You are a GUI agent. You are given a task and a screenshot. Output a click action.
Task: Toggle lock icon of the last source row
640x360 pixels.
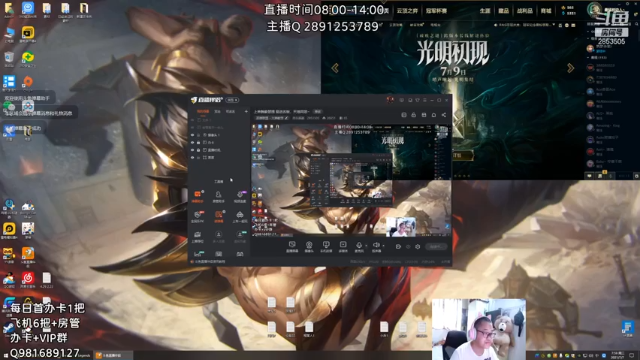[x=198, y=158]
